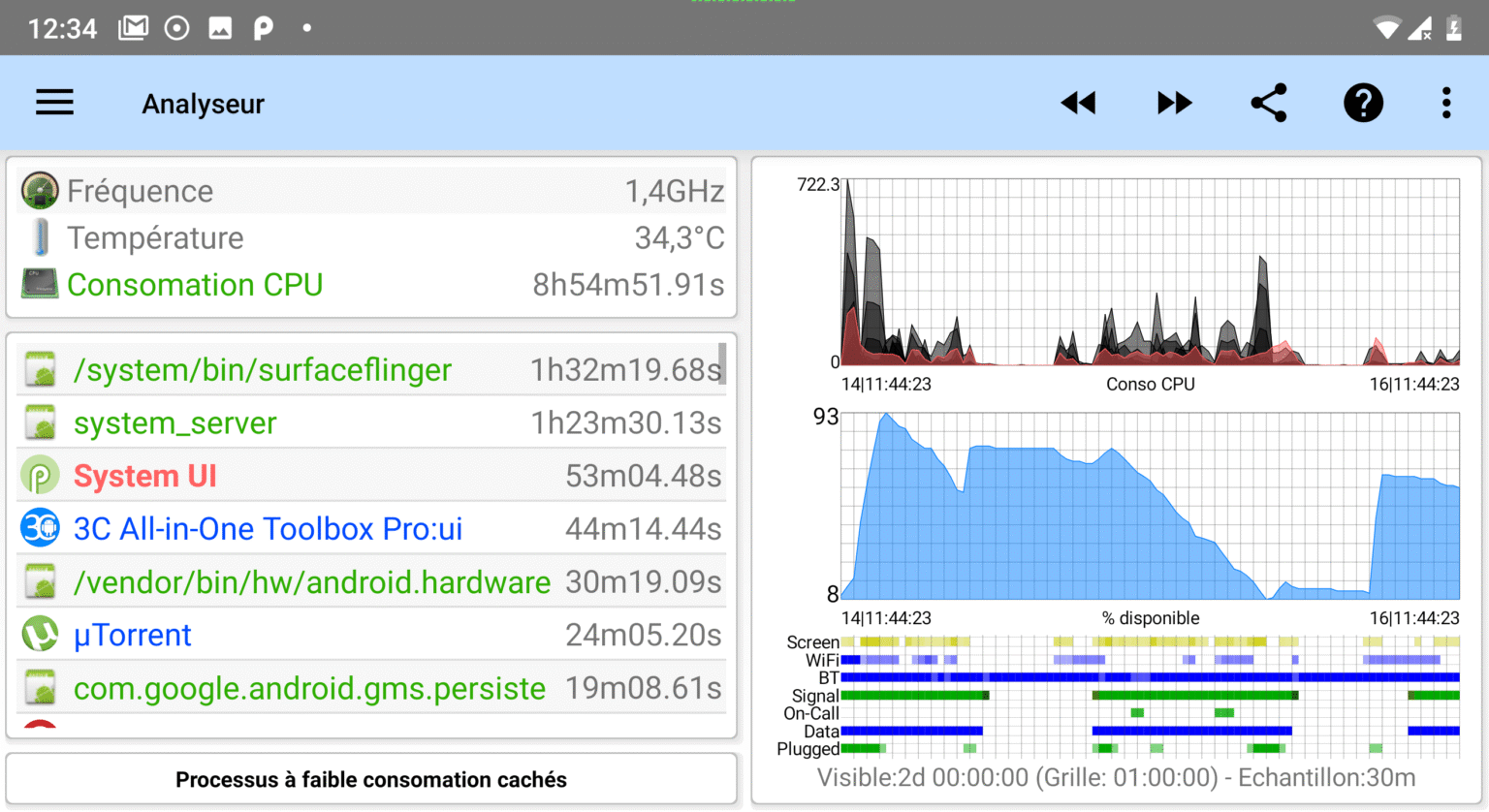Tap the 34,3°C temperature value
The image size is (1489, 812).
[x=680, y=238]
